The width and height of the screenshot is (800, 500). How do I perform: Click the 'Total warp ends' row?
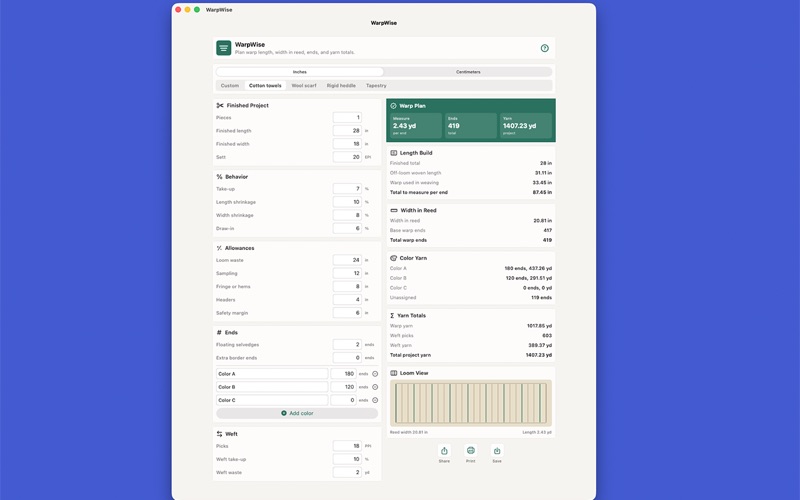pos(470,240)
